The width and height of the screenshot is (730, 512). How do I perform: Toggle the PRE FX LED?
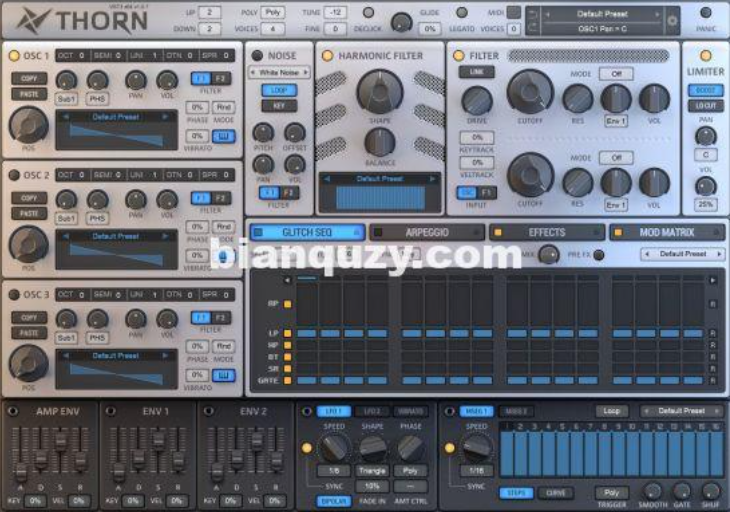(x=599, y=255)
